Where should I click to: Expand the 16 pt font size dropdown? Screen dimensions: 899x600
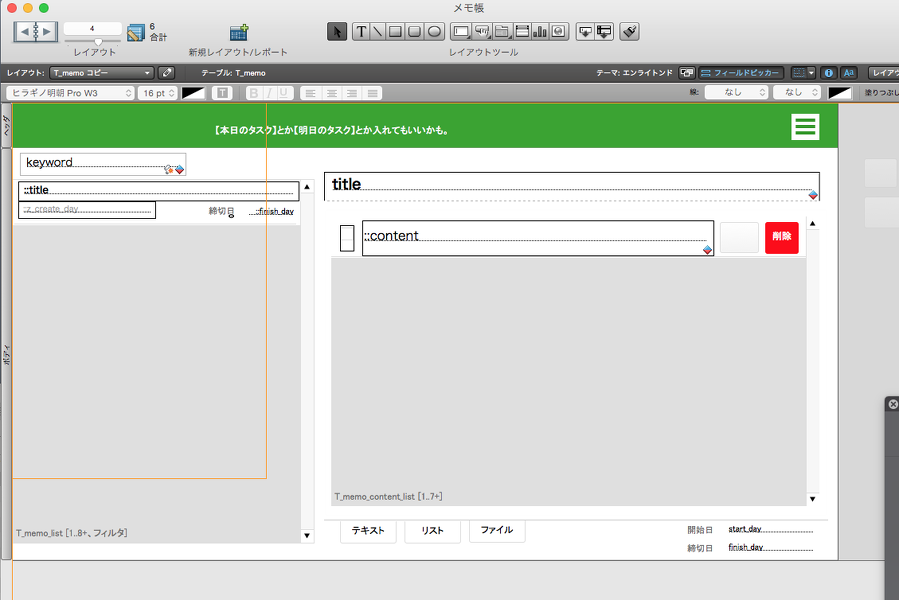click(x=157, y=93)
